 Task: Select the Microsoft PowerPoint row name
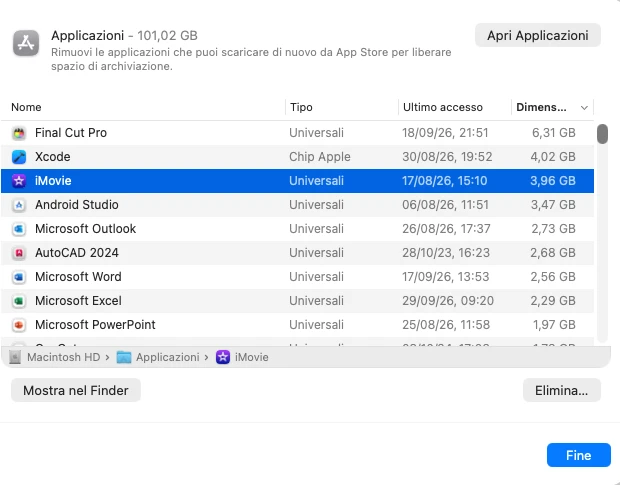pyautogui.click(x=95, y=325)
